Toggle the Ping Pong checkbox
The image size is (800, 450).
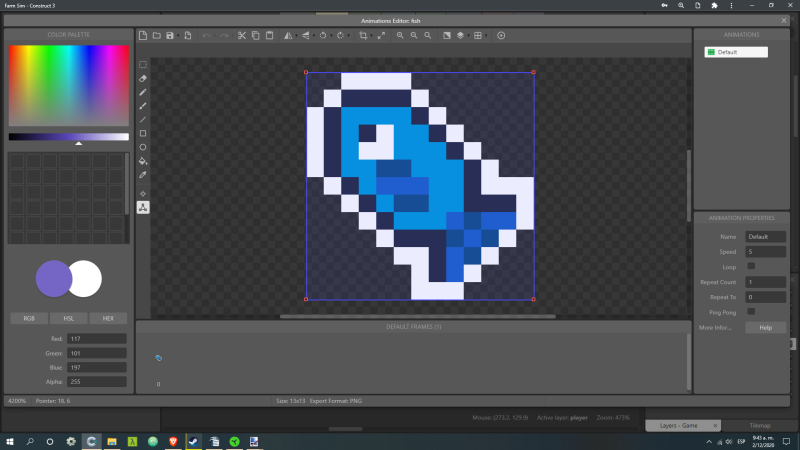point(751,312)
